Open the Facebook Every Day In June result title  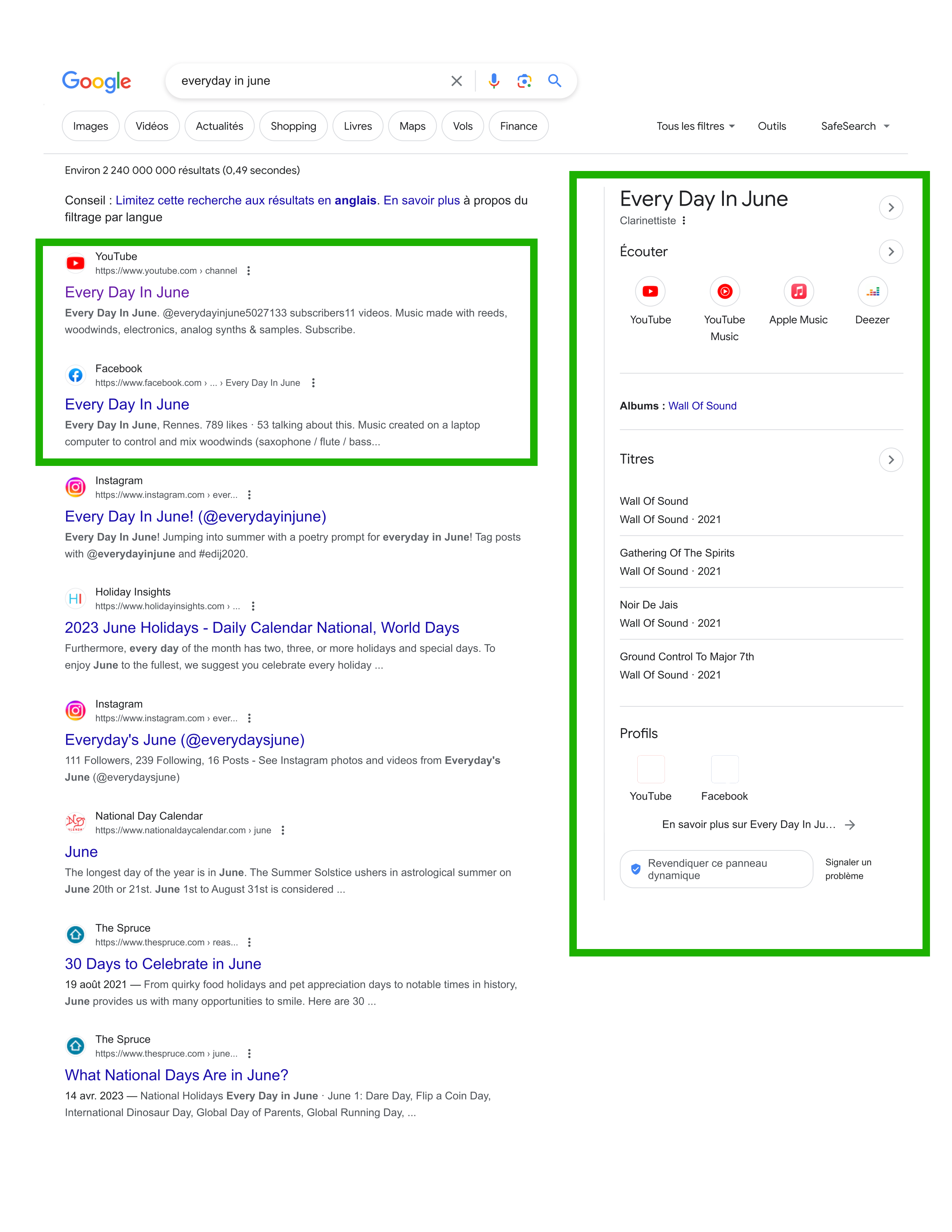(x=127, y=404)
